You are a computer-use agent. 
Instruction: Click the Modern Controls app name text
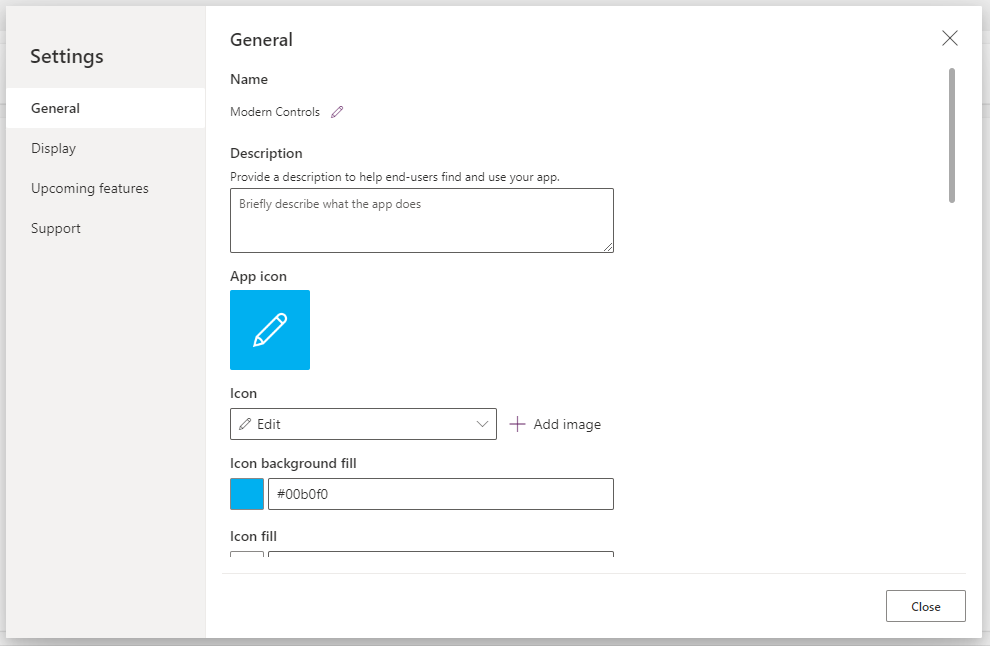click(275, 112)
